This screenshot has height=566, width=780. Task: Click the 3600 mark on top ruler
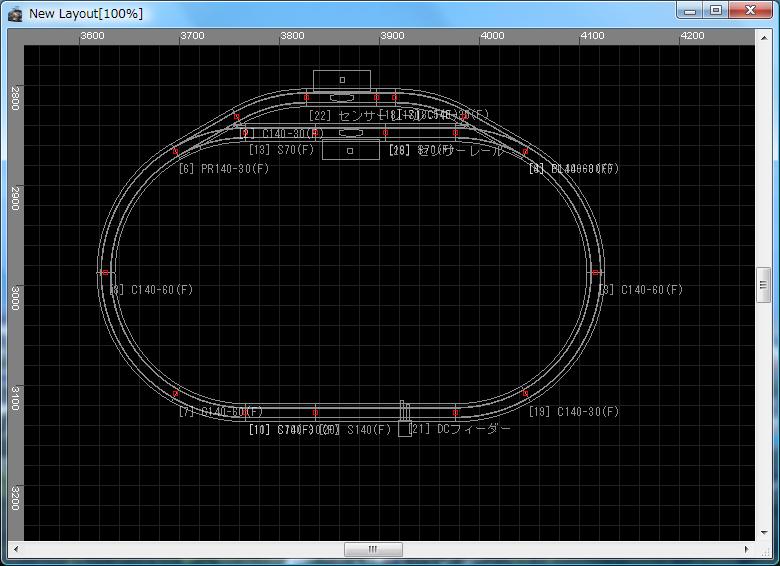click(93, 36)
